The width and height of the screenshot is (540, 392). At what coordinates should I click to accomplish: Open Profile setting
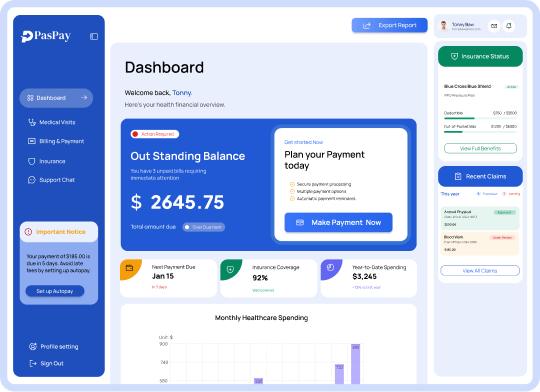[x=54, y=347]
